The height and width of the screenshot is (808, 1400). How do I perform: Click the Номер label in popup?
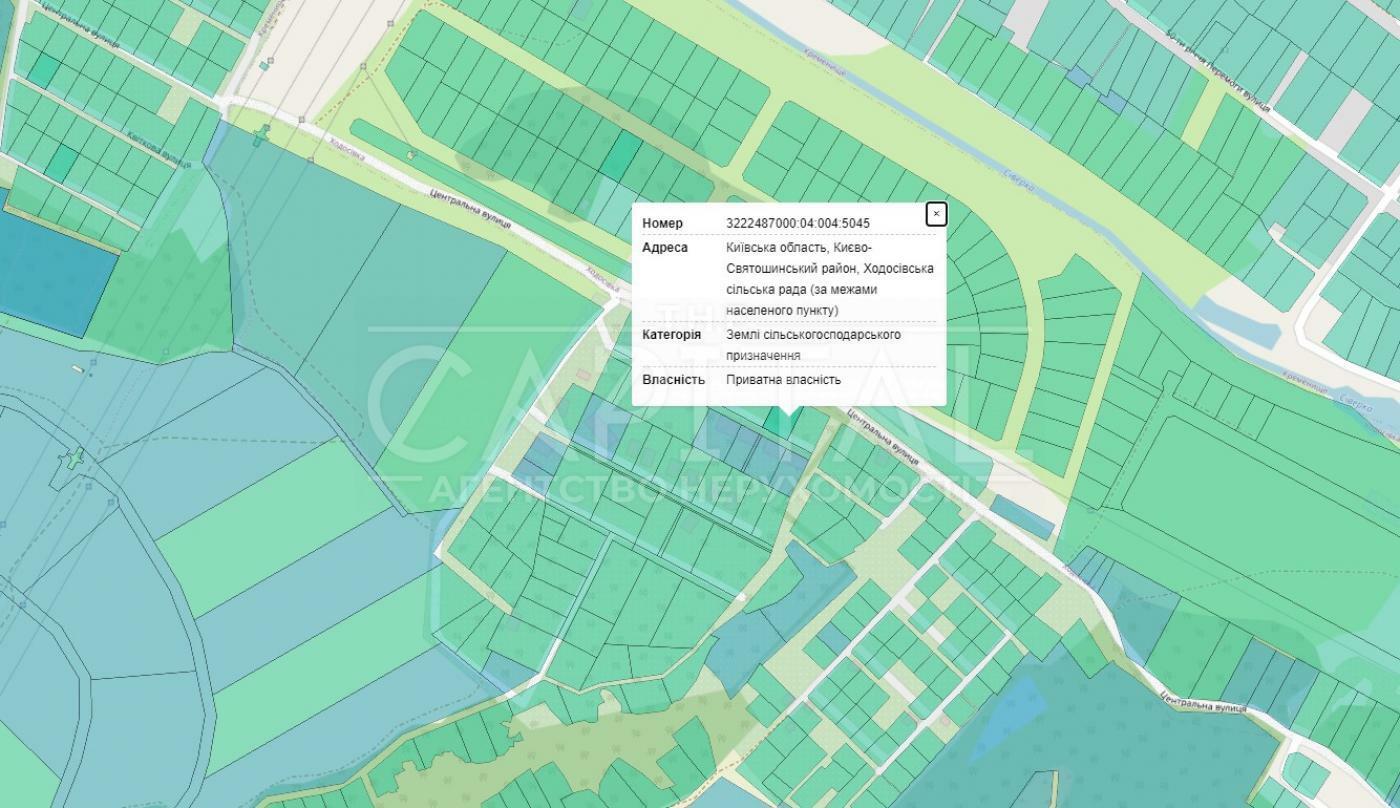662,223
